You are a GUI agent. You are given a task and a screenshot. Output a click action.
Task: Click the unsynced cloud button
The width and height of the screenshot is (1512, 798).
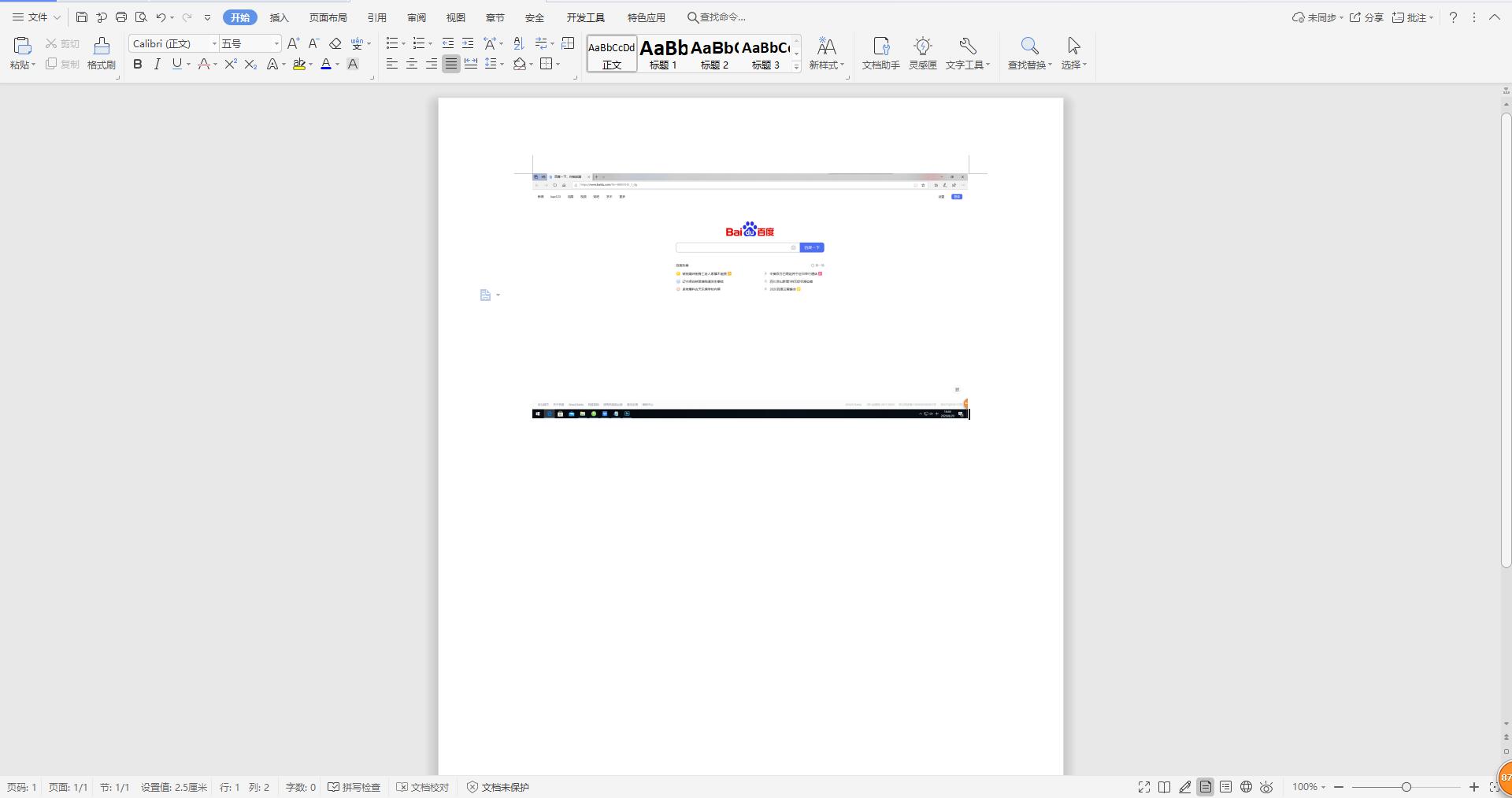pyautogui.click(x=1317, y=17)
